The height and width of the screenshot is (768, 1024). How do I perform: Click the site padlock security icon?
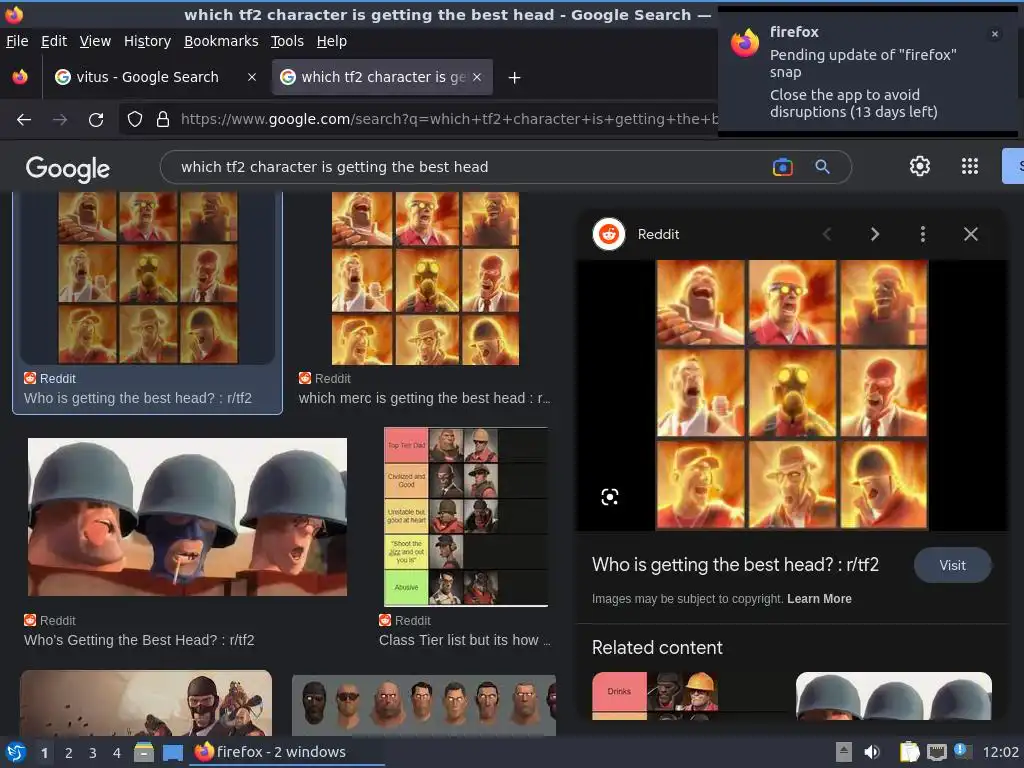coord(163,119)
